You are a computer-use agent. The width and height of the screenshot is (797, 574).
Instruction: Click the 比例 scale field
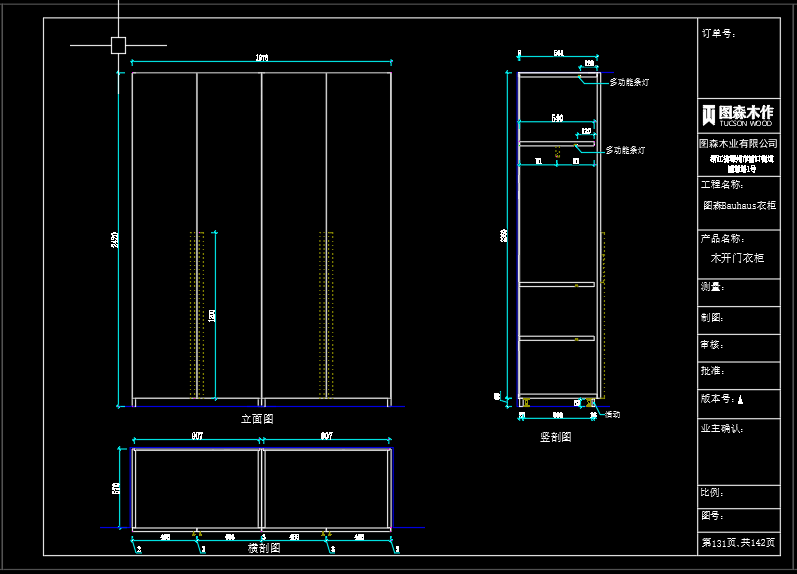(712, 492)
